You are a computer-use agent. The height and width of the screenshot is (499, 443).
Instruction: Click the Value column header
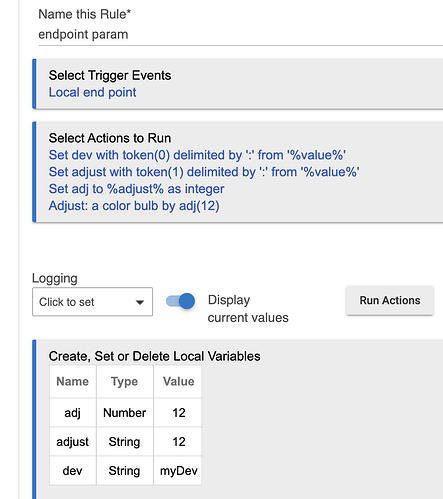179,381
